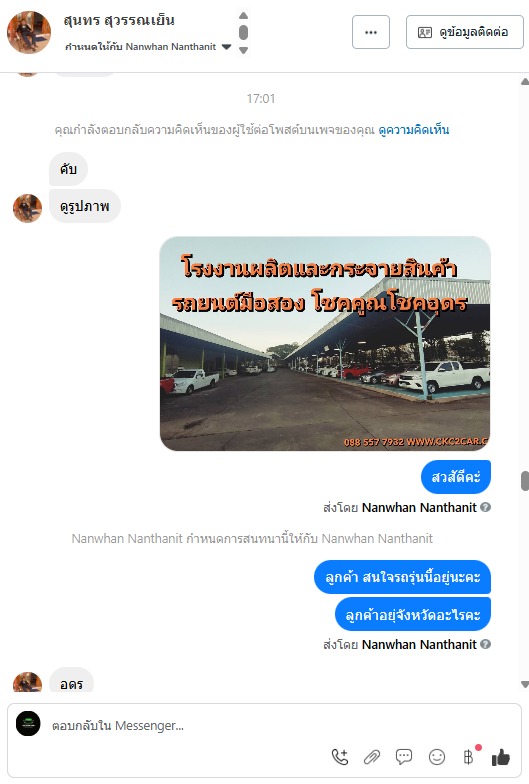Screen dimensions: 529x784
Task: Click the phone call request icon
Action: [340, 756]
